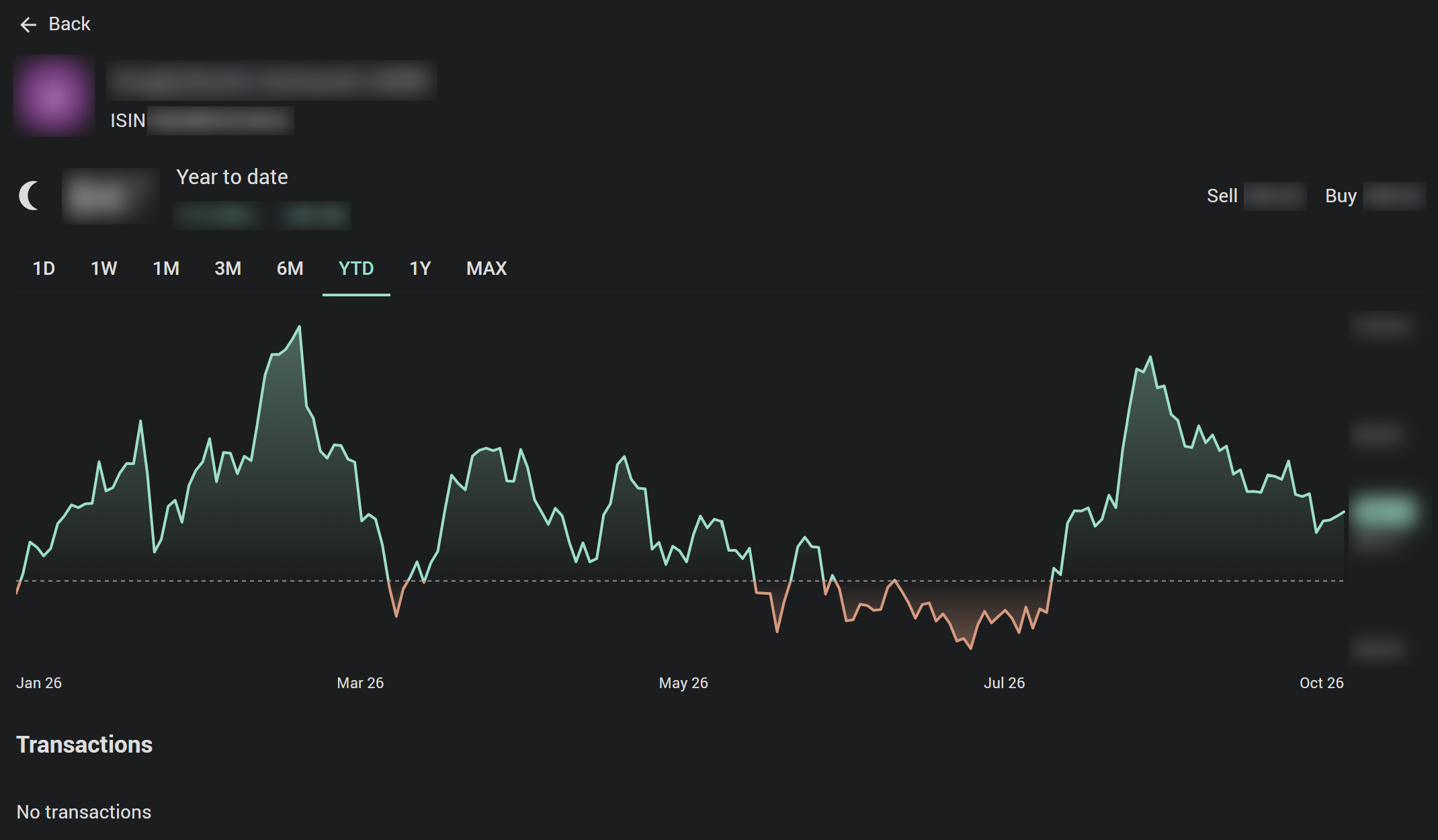Click the Buy price button
Screen dimensions: 1438x840
click(x=1375, y=196)
